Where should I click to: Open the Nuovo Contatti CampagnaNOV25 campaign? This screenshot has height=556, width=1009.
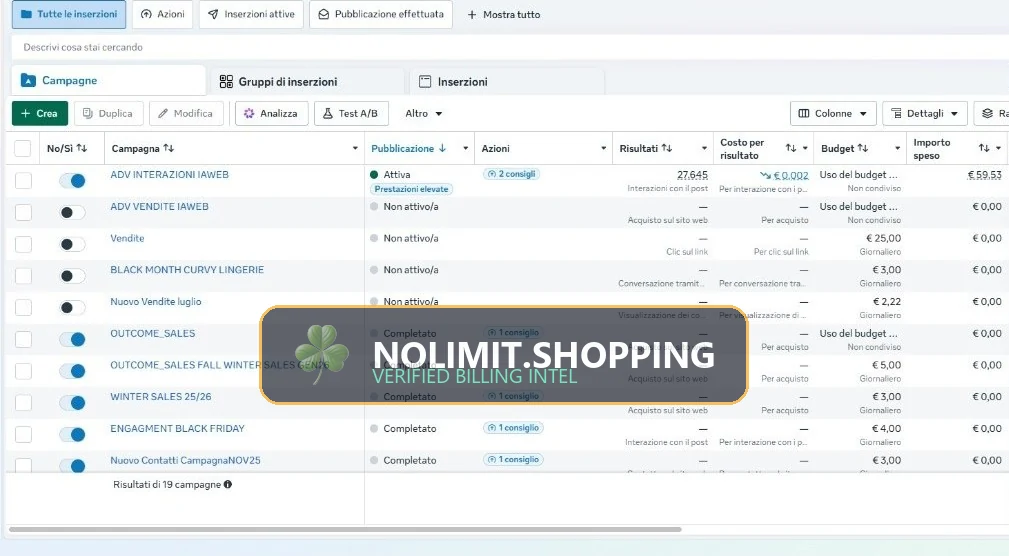pyautogui.click(x=185, y=460)
